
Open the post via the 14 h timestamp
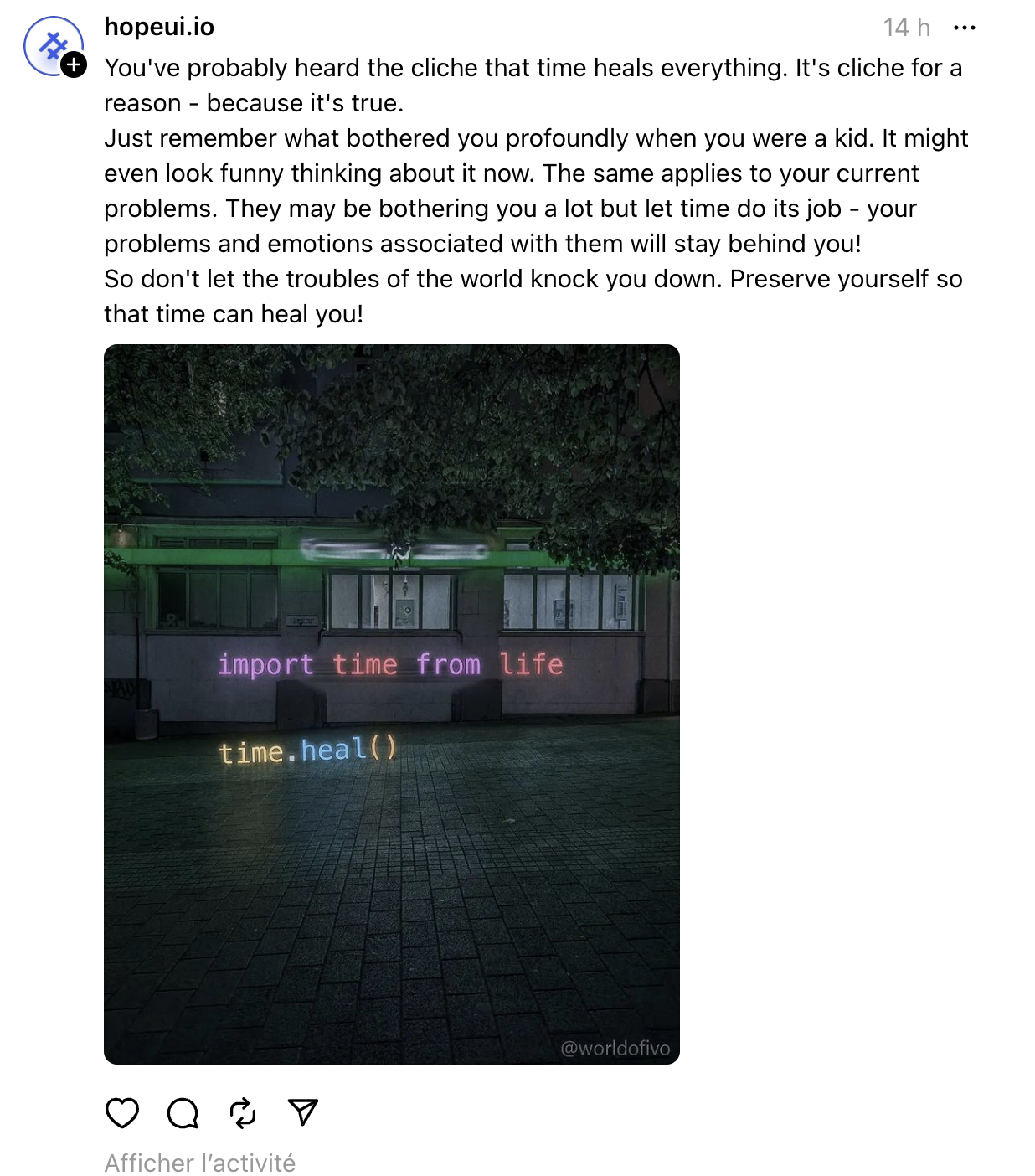click(x=906, y=28)
